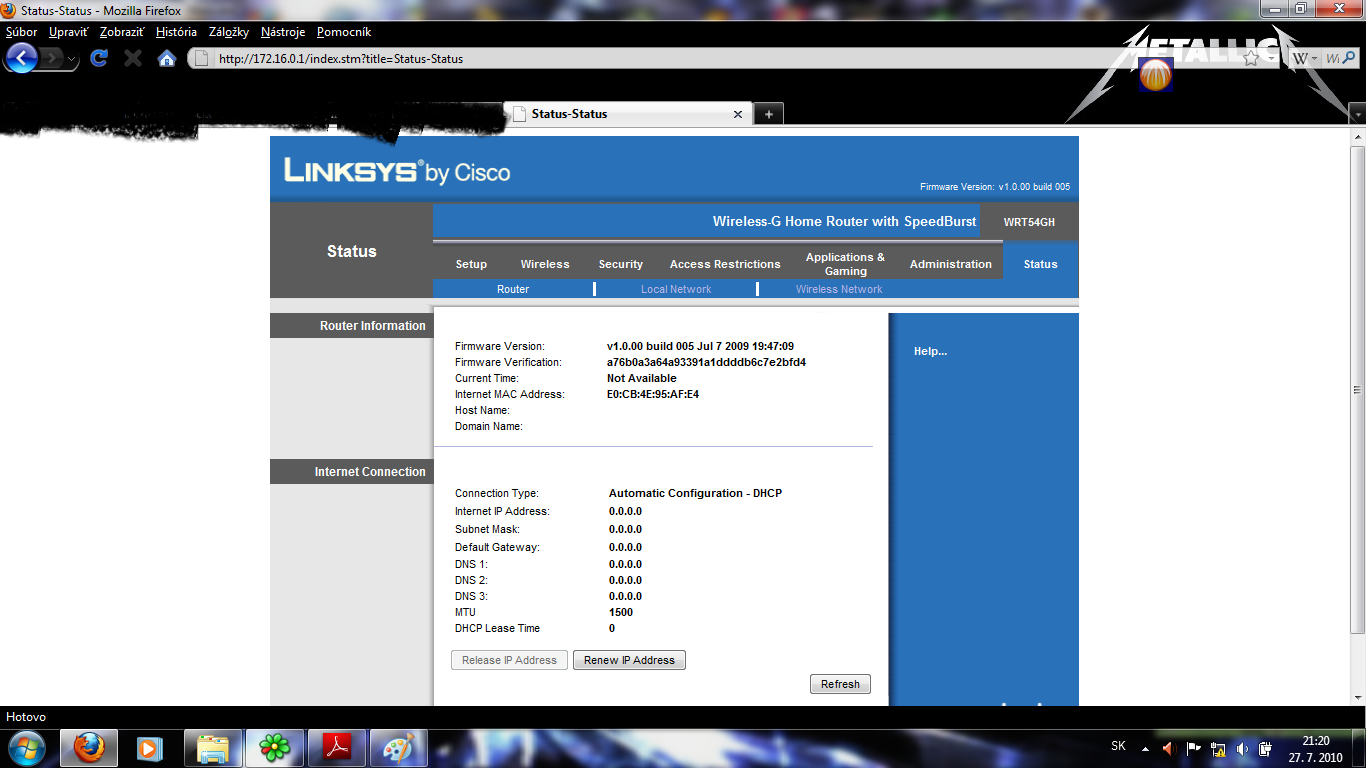Open the ICQ flower icon in taskbar
Image resolution: width=1366 pixels, height=768 pixels.
[x=274, y=747]
